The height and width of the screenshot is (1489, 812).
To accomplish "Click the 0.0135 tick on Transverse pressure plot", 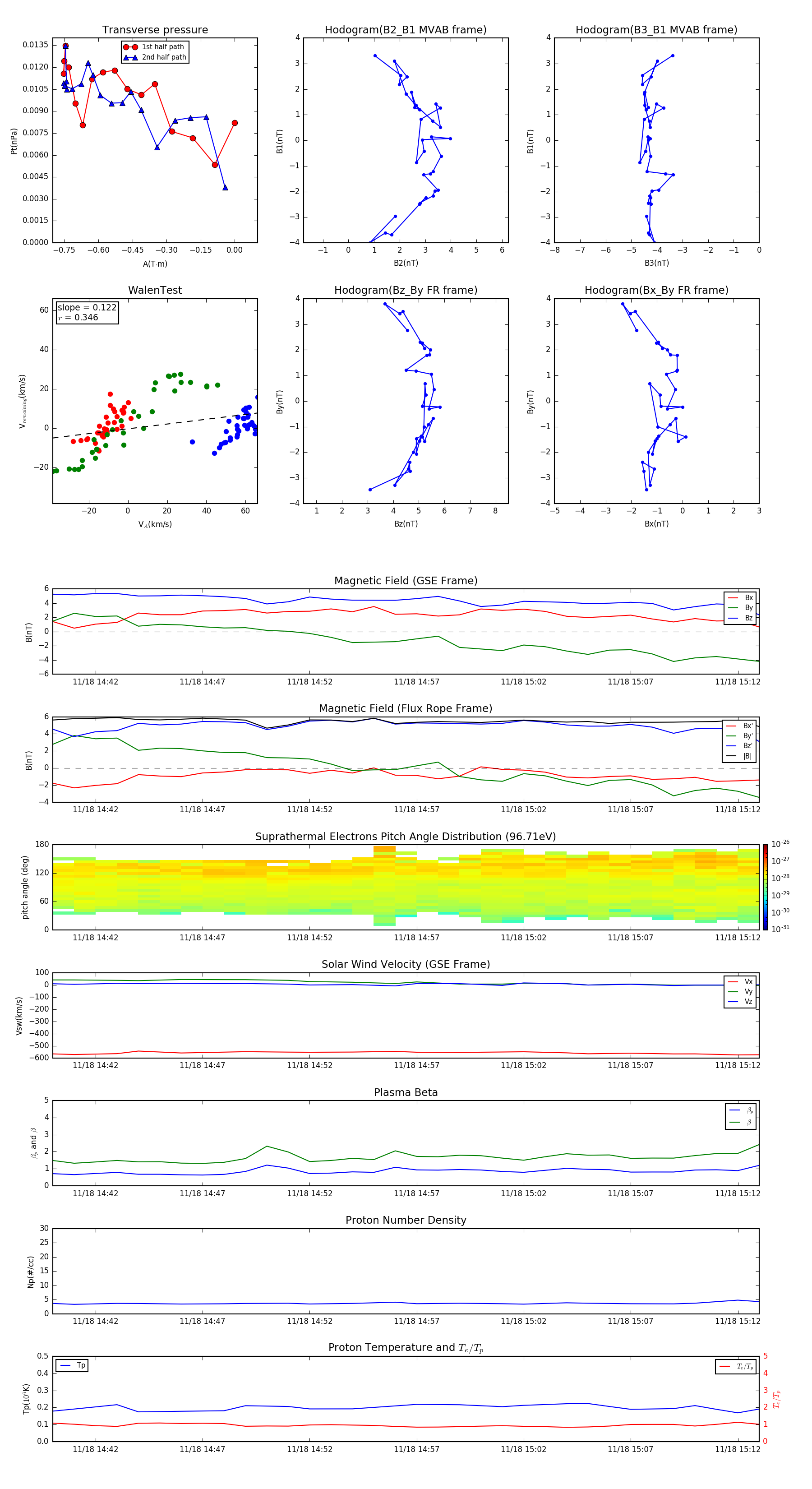I will click(x=35, y=45).
